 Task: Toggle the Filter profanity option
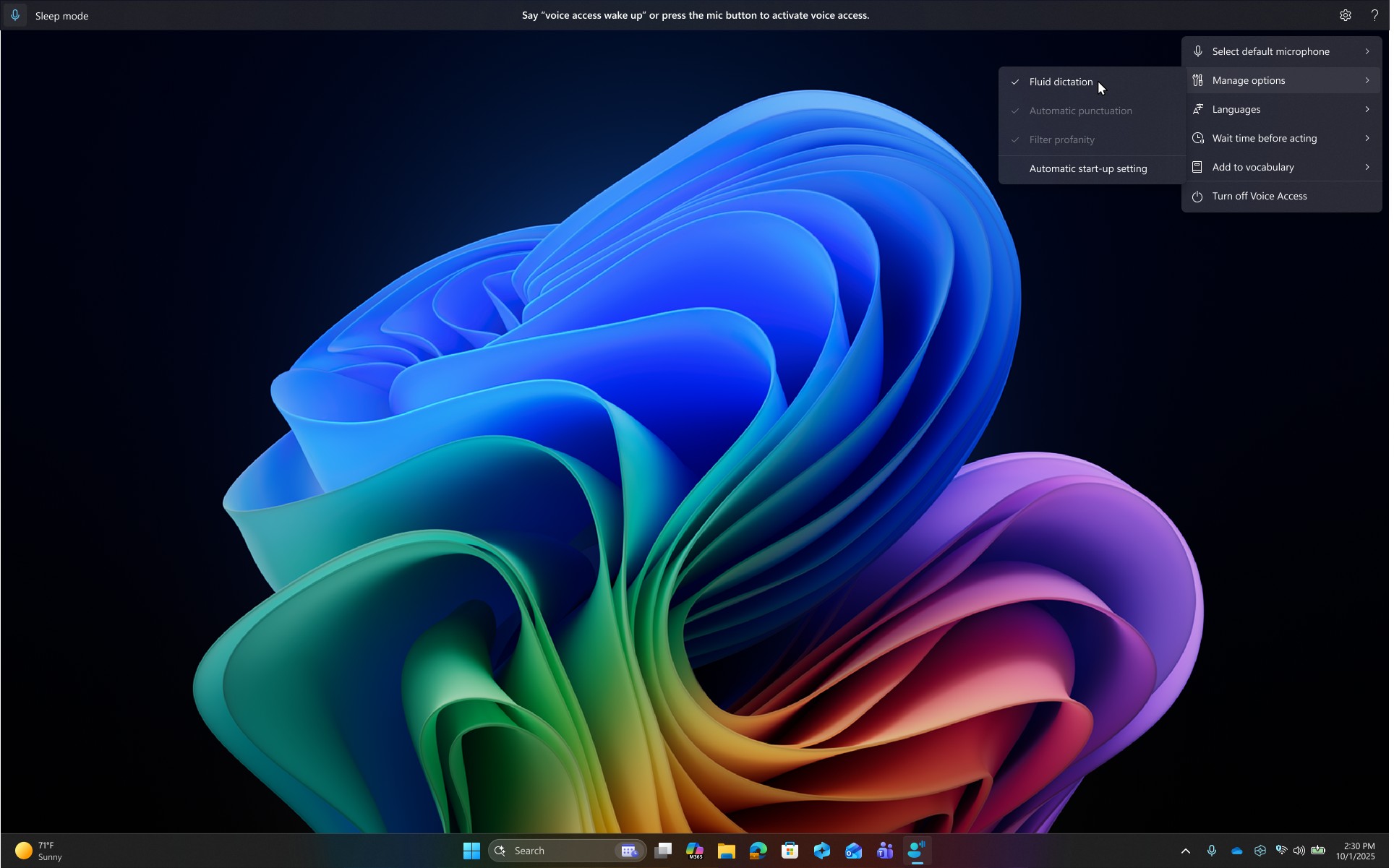click(1061, 139)
